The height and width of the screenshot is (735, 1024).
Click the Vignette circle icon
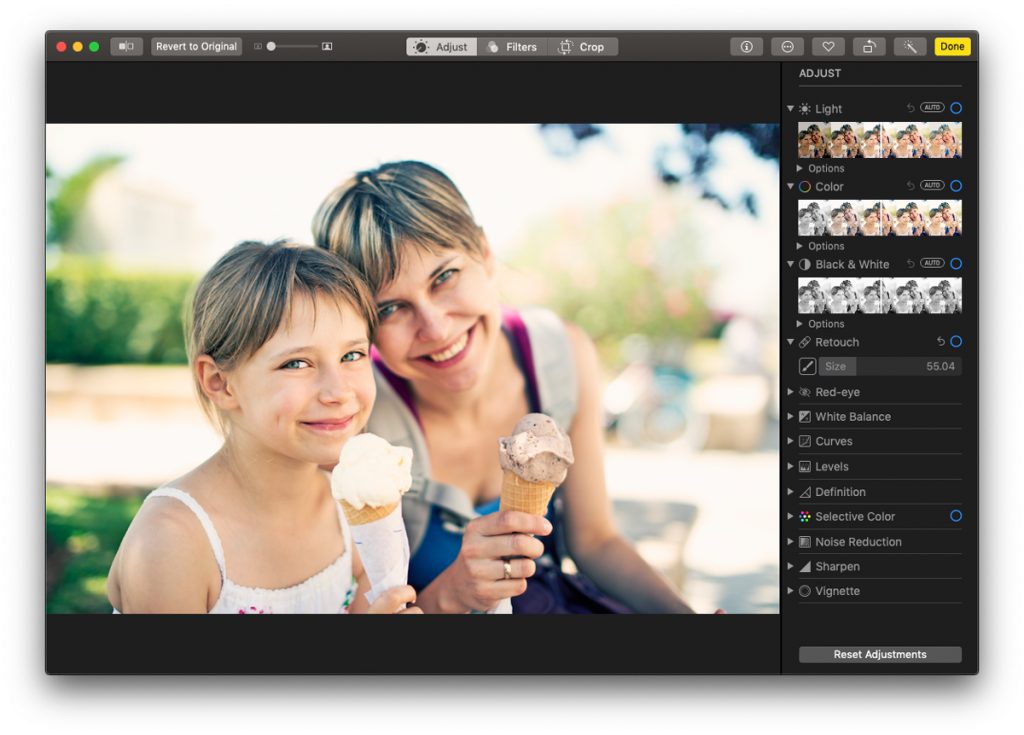tap(805, 591)
